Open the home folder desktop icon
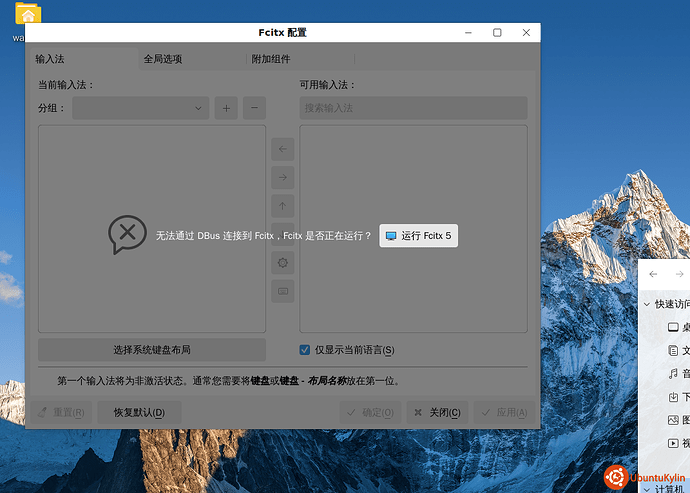 [x=28, y=14]
